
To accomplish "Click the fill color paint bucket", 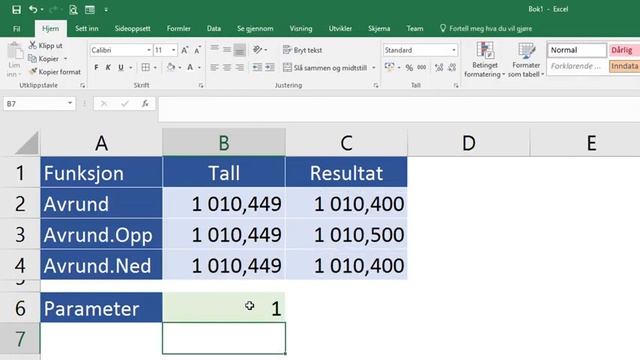I will [x=171, y=67].
